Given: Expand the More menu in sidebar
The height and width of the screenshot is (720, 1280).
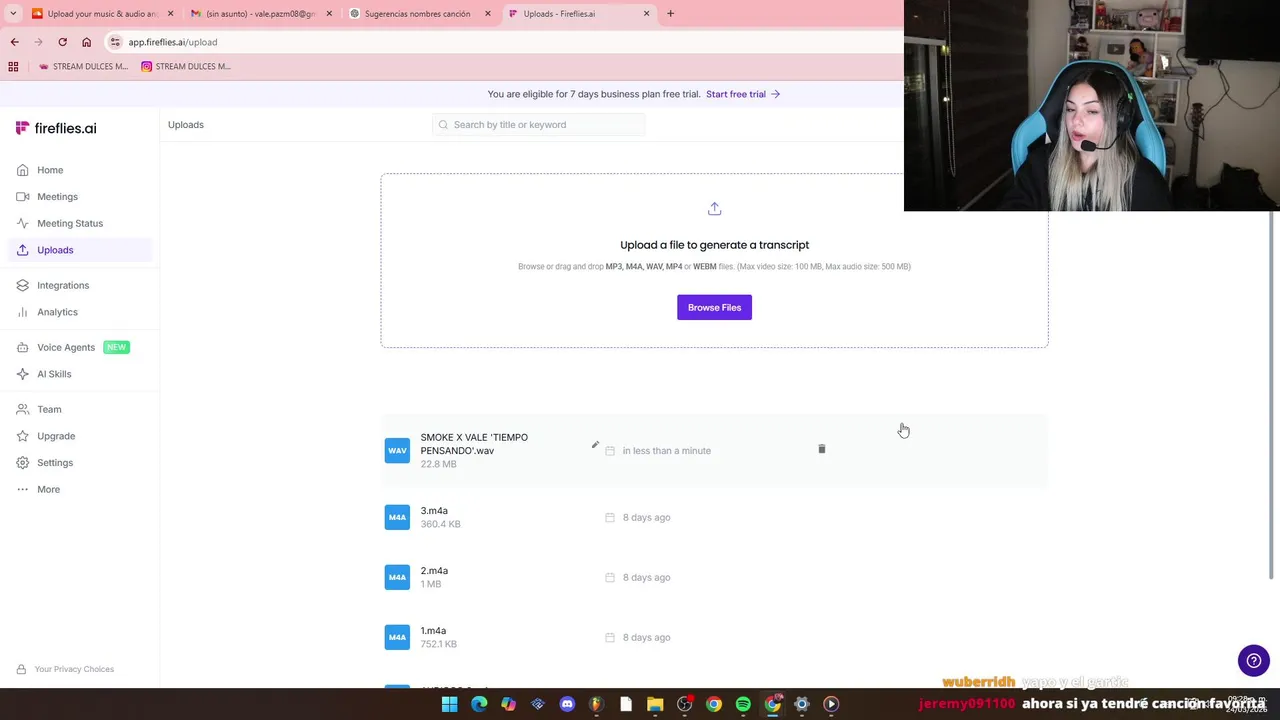Looking at the screenshot, I should [x=80, y=489].
